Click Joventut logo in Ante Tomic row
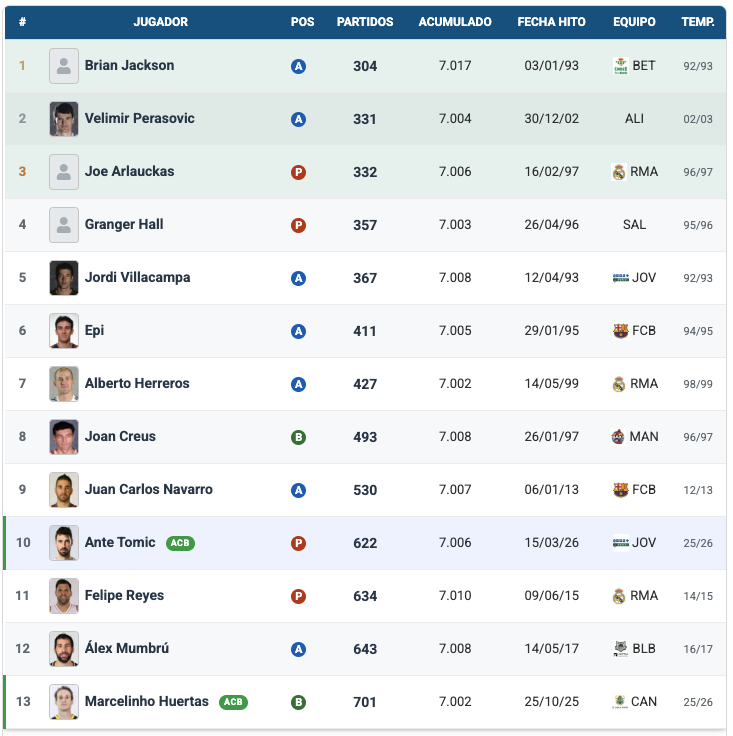Screen dimensions: 733x736 tap(620, 543)
